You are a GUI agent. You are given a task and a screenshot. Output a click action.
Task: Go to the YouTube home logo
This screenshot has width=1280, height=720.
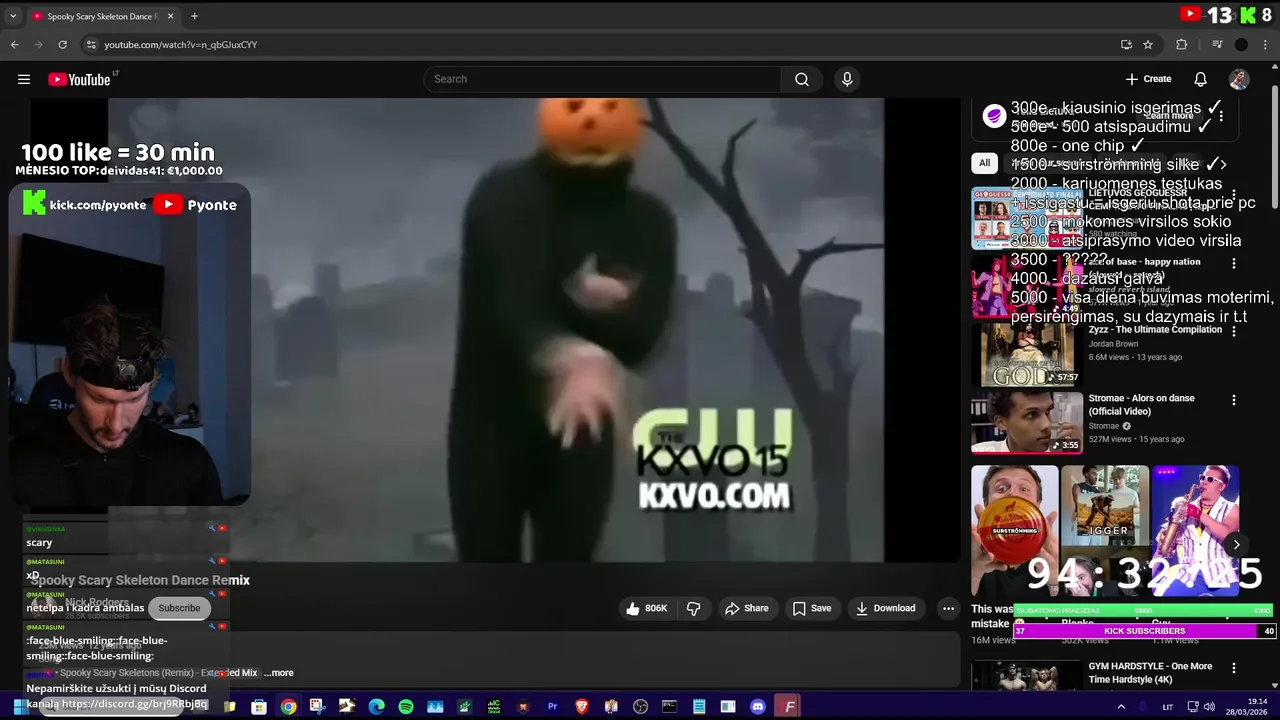pyautogui.click(x=79, y=79)
